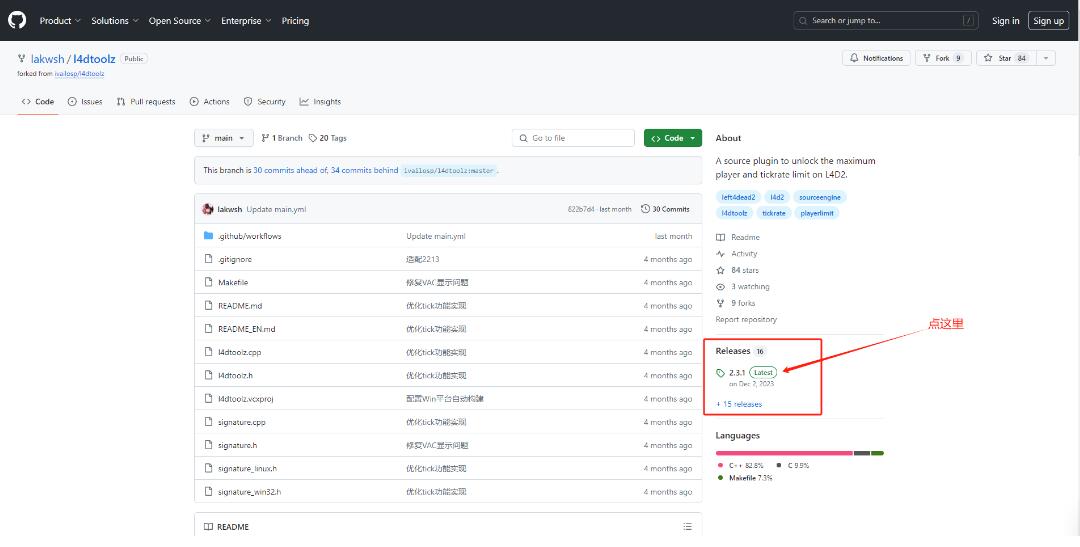Switch to the Issues tab
The width and height of the screenshot is (1080, 547).
point(85,101)
